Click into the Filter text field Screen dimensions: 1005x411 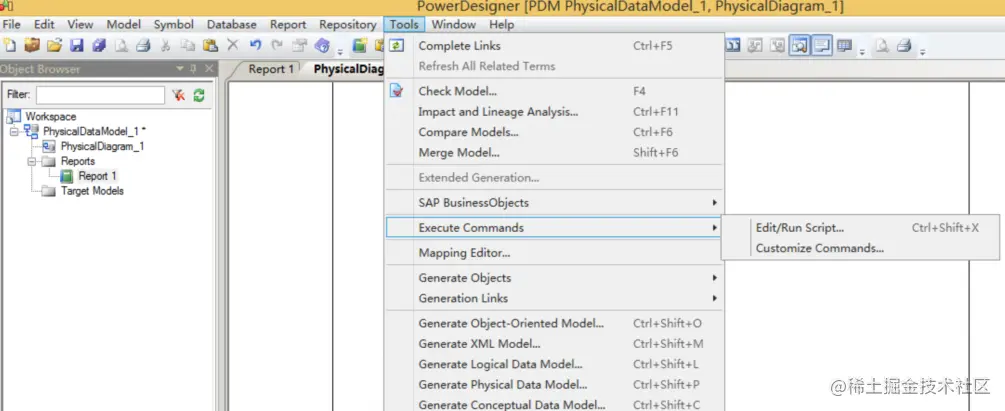[100, 95]
